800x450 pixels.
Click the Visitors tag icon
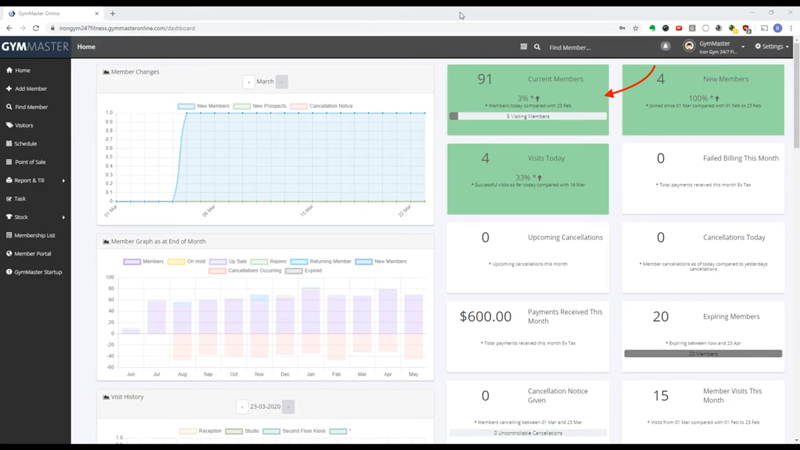tap(9, 125)
